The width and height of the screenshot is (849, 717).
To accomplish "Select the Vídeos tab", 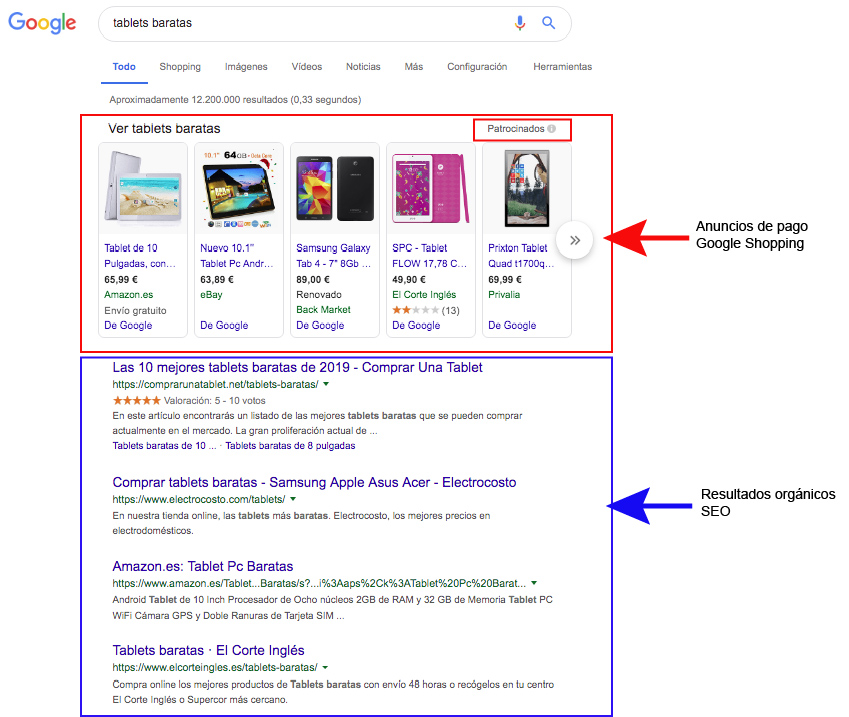I will point(306,67).
